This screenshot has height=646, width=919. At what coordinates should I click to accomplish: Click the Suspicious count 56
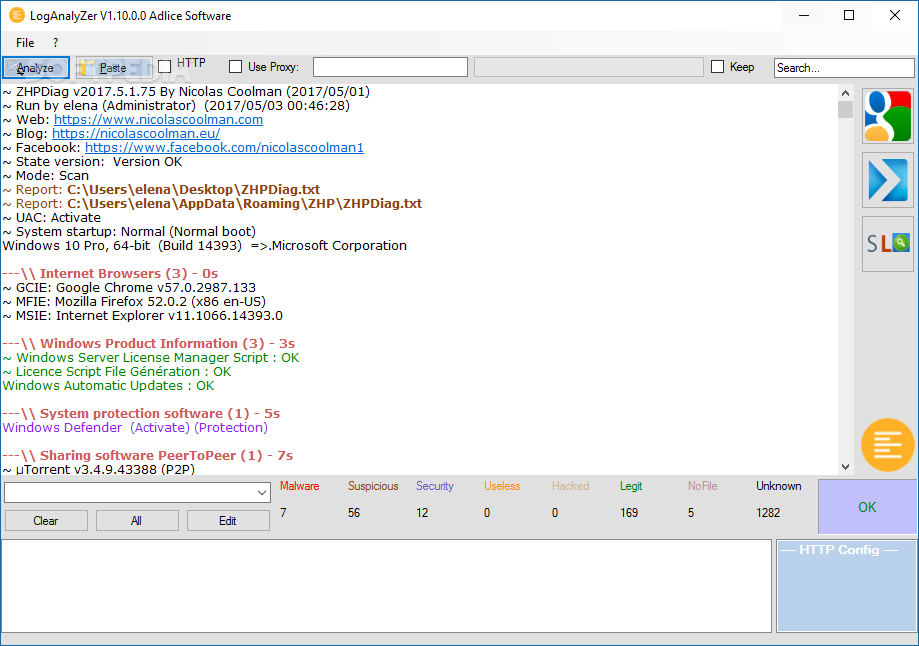click(353, 513)
